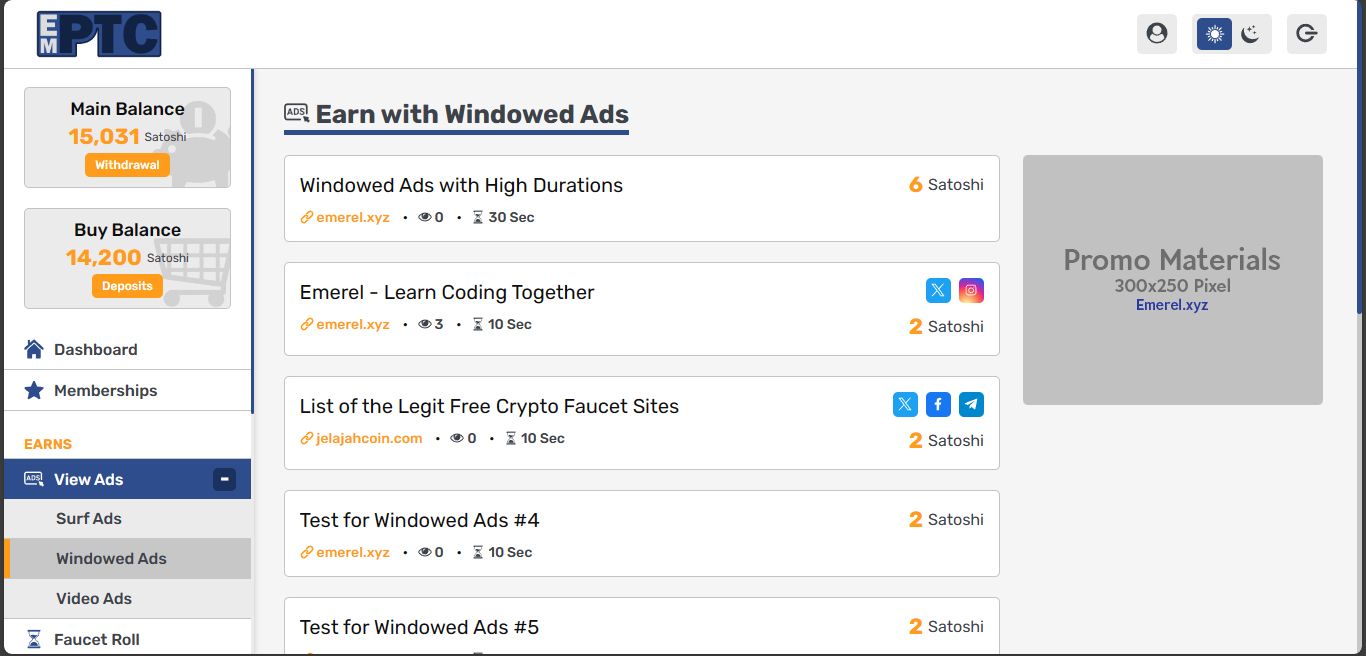Click the Withdrawal button
The image size is (1366, 656).
click(x=127, y=165)
